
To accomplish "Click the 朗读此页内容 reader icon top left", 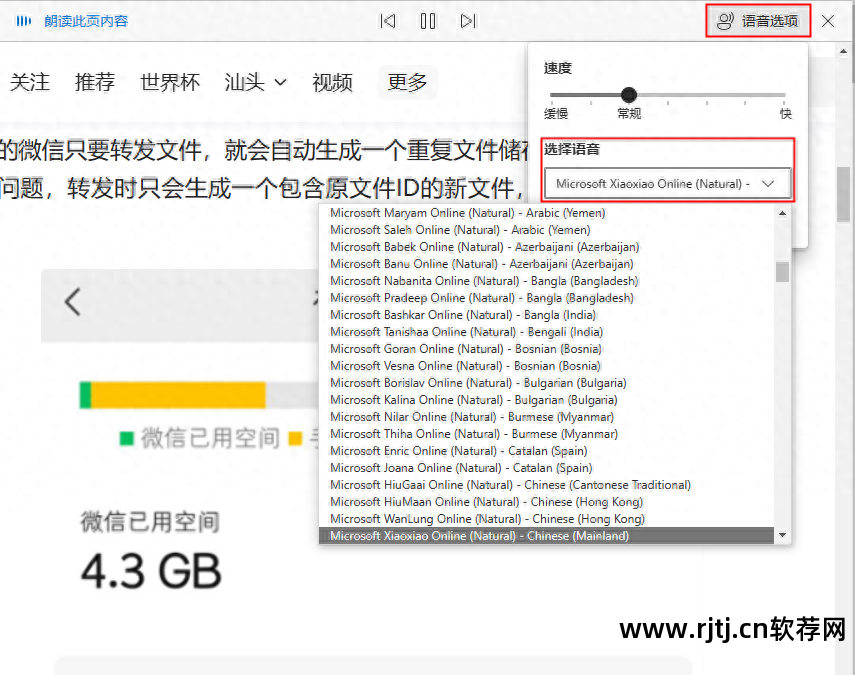I will click(23, 19).
